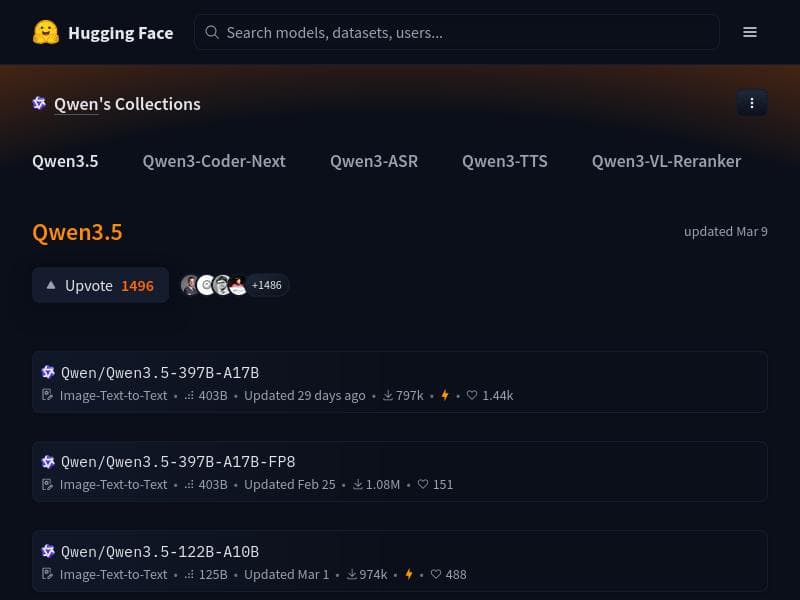
Task: Click the lightning bolt icon in Qwen3.5-397B-A17B row
Action: [445, 395]
